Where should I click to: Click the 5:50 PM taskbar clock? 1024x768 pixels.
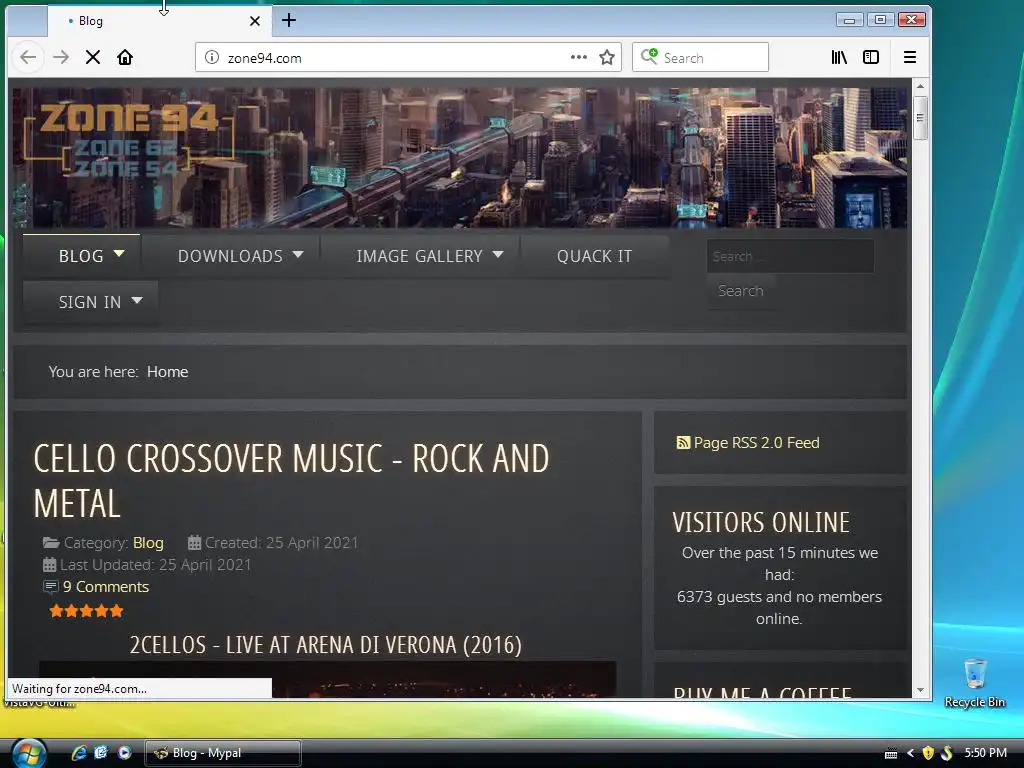pos(985,753)
